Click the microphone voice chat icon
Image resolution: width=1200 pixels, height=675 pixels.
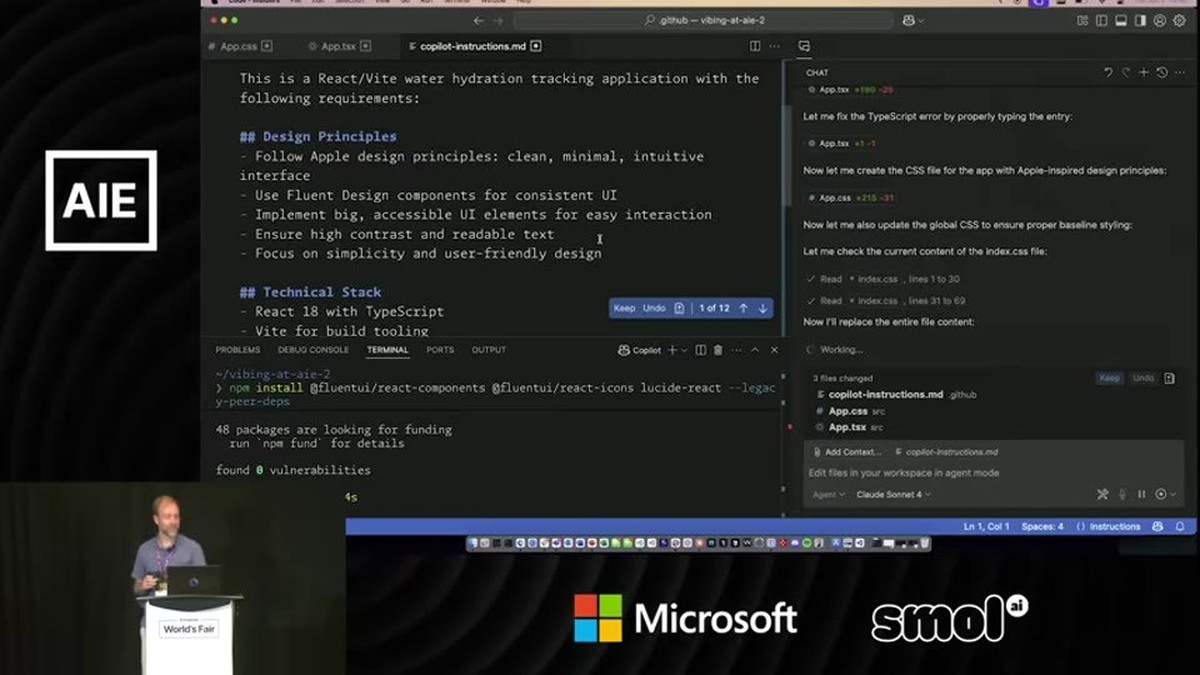click(1123, 494)
